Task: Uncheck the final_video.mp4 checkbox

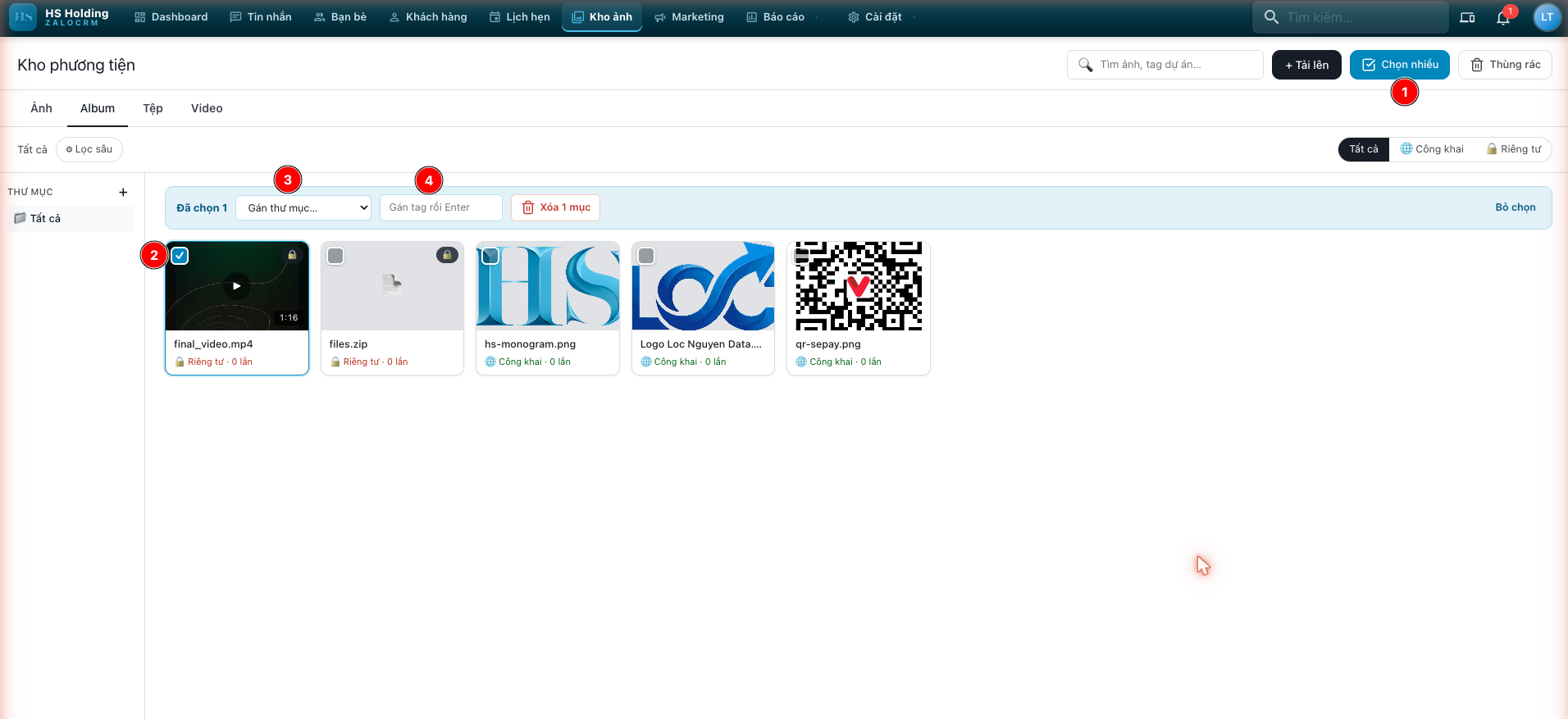Action: point(180,256)
